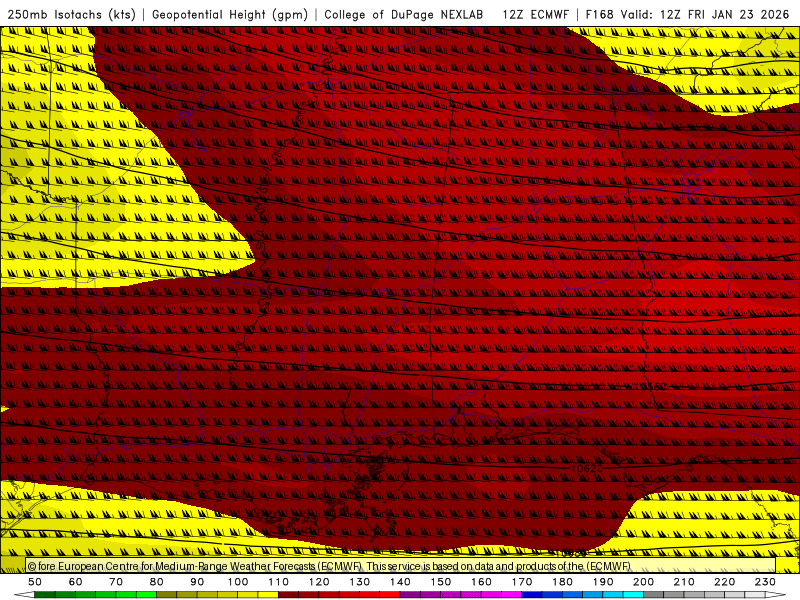Click the 110 label on the color scale
The height and width of the screenshot is (600, 800).
coord(278,582)
